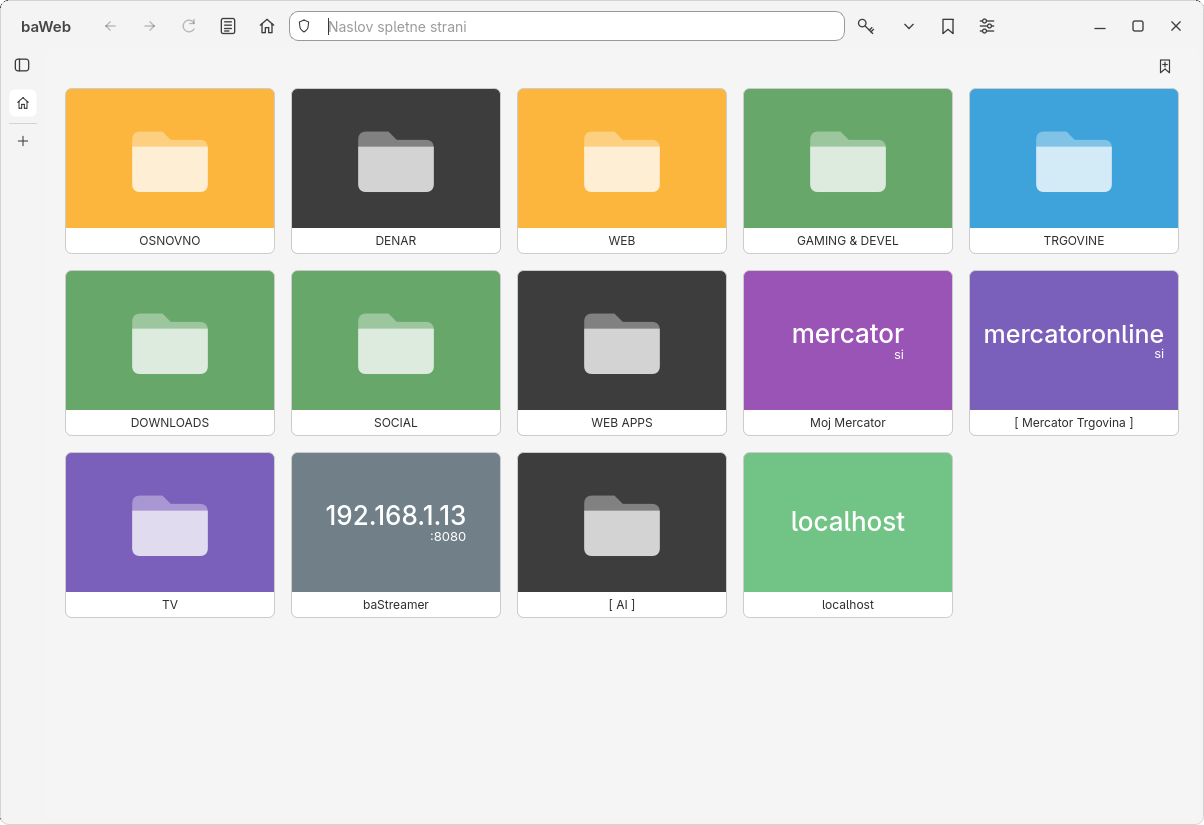Click the shield security icon in address bar
The image size is (1204, 825).
pos(305,26)
